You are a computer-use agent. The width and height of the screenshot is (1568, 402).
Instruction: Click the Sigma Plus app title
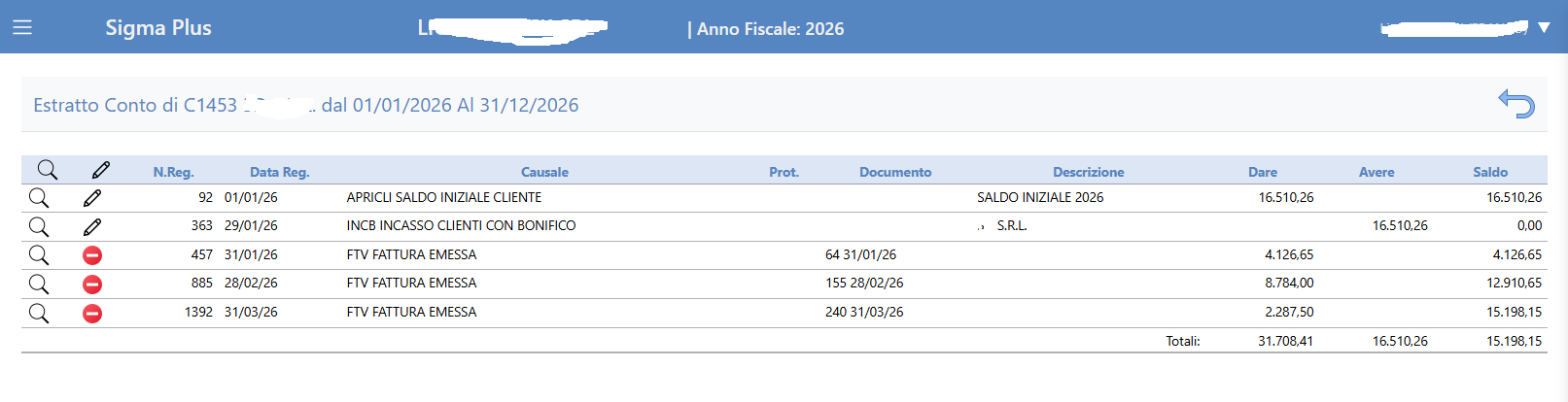click(x=158, y=28)
